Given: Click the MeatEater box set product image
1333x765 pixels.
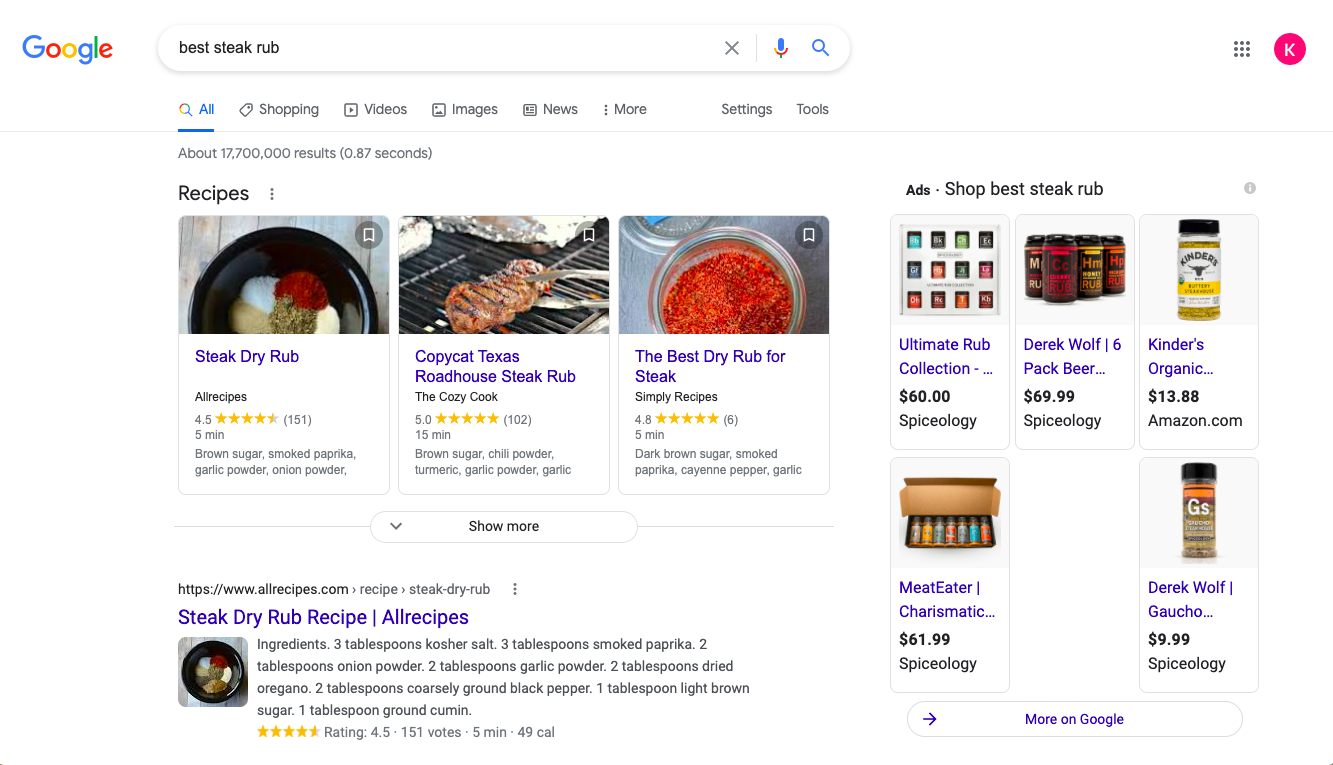Looking at the screenshot, I should [x=950, y=513].
